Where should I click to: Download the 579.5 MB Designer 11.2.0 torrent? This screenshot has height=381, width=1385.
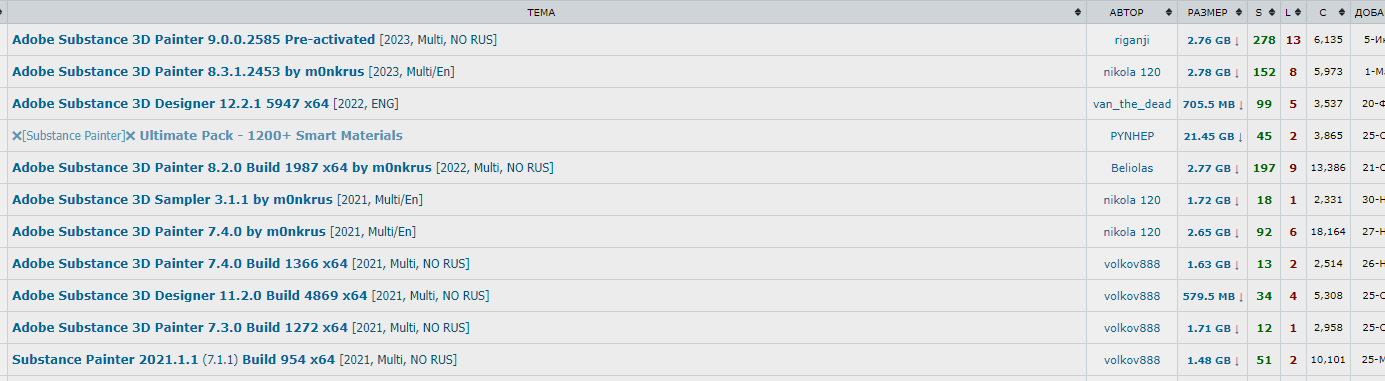(x=1213, y=296)
